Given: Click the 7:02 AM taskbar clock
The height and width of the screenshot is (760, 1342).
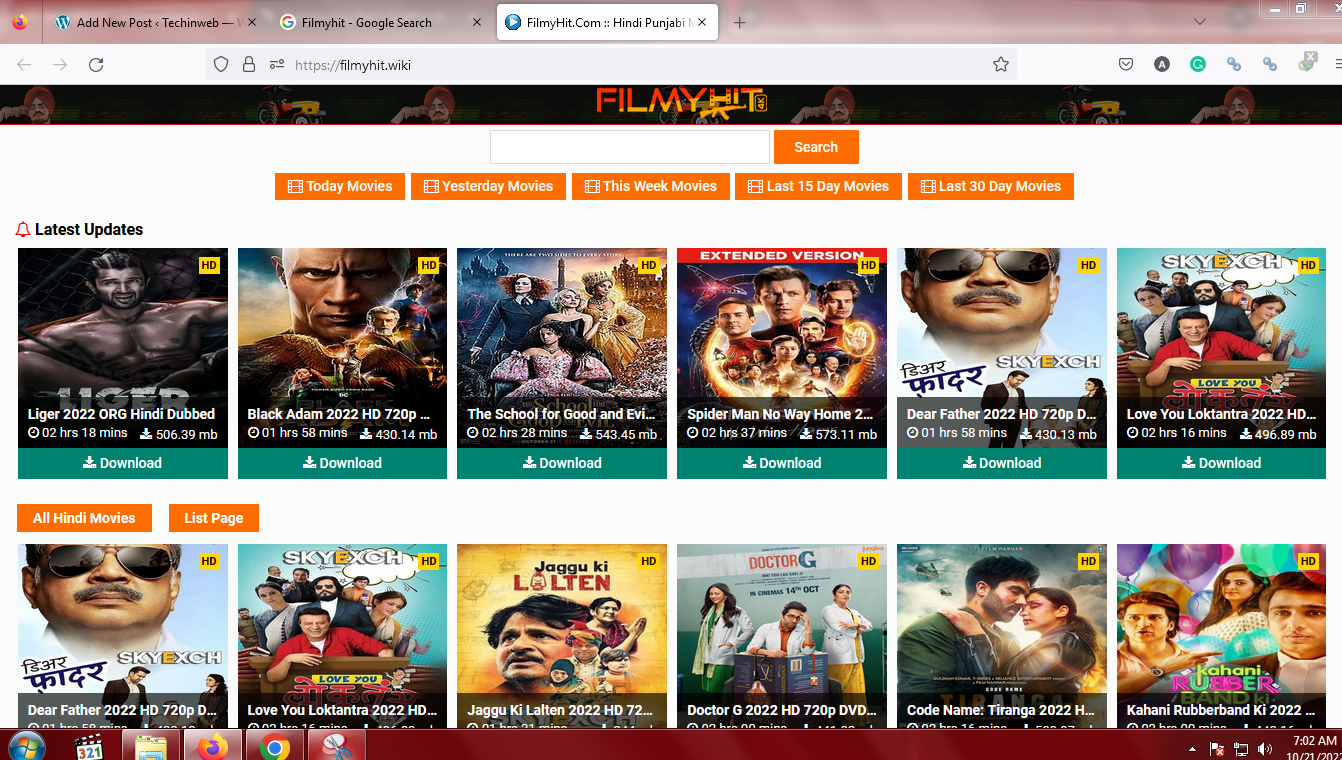Looking at the screenshot, I should 1314,741.
